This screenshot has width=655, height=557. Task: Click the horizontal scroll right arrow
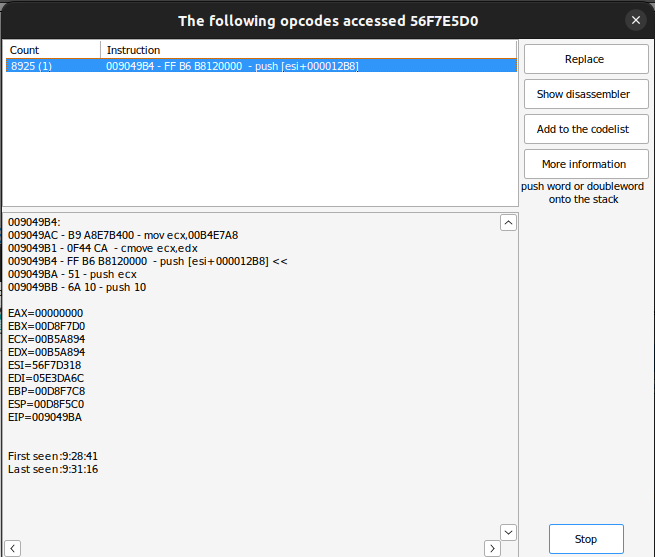(x=493, y=548)
